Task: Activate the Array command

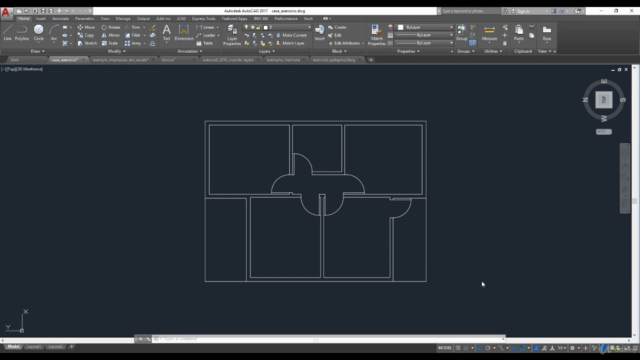Action: (x=133, y=43)
